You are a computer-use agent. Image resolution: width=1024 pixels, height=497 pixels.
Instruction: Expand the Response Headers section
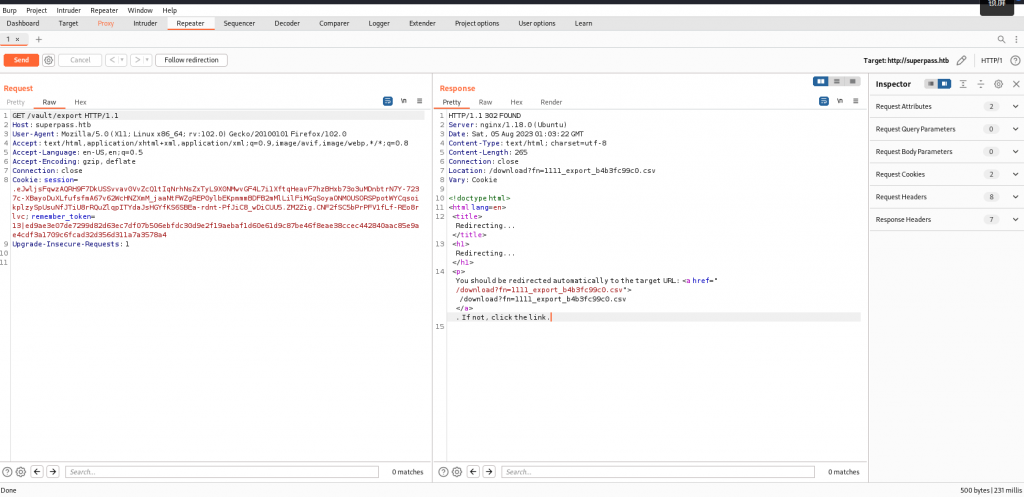pos(1014,219)
